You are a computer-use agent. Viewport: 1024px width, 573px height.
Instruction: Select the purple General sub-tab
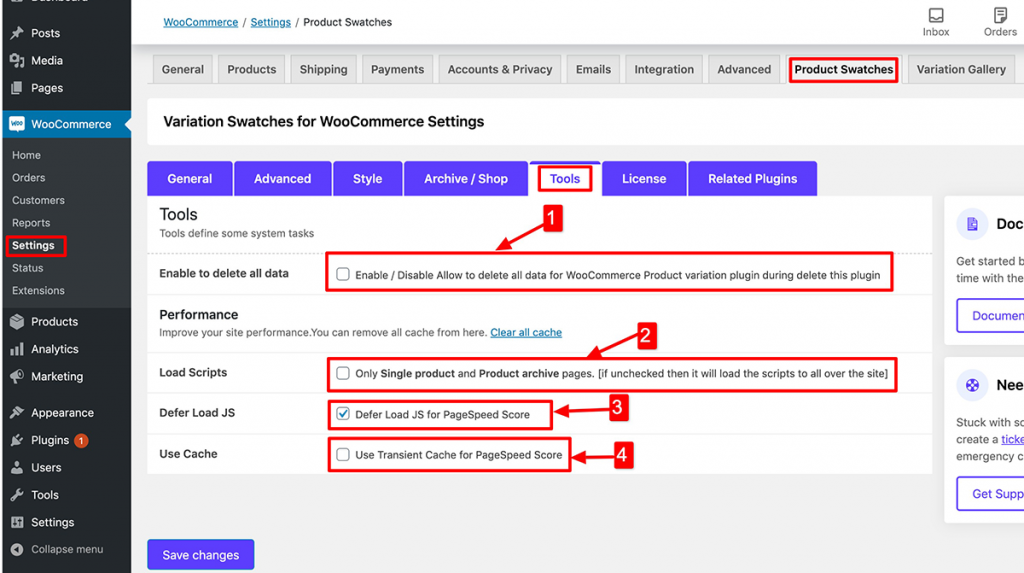click(189, 178)
